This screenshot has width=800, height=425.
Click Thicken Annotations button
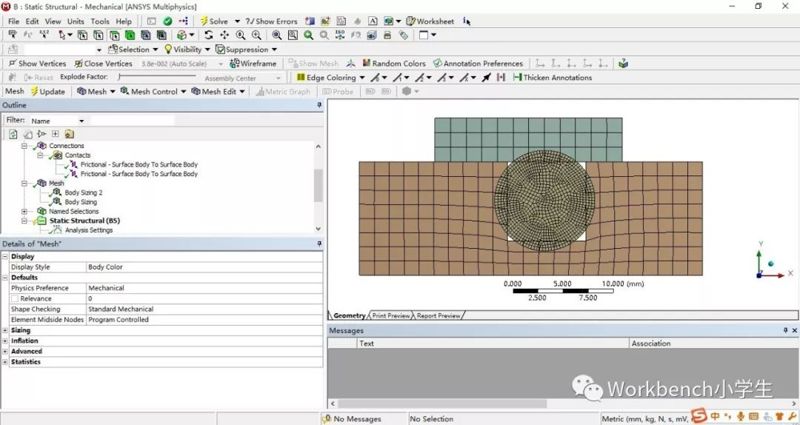[x=553, y=78]
